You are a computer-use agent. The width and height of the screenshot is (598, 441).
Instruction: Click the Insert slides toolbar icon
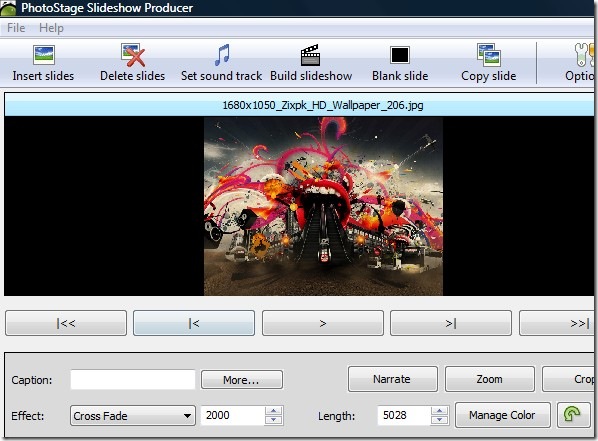click(44, 55)
